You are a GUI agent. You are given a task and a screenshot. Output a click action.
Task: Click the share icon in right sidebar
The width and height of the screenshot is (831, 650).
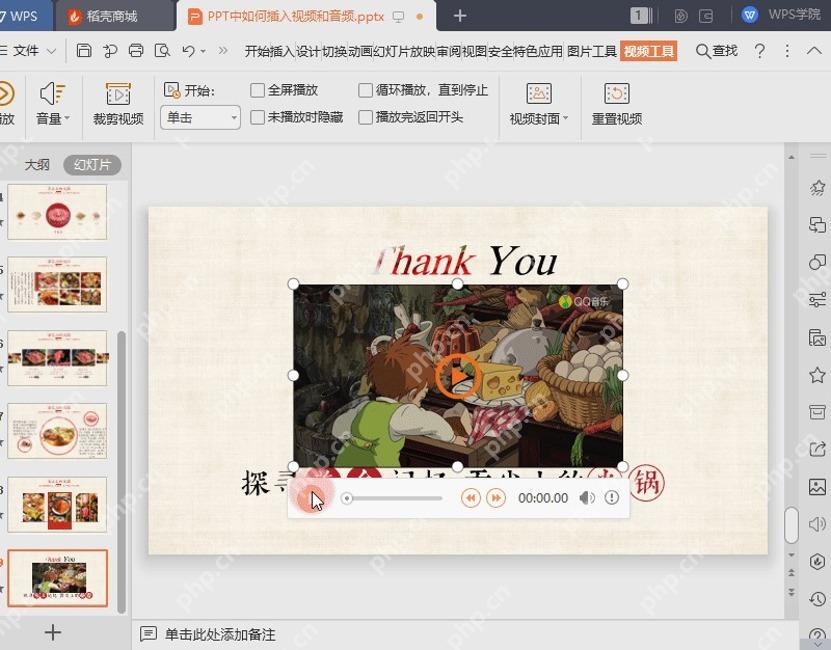[x=817, y=449]
